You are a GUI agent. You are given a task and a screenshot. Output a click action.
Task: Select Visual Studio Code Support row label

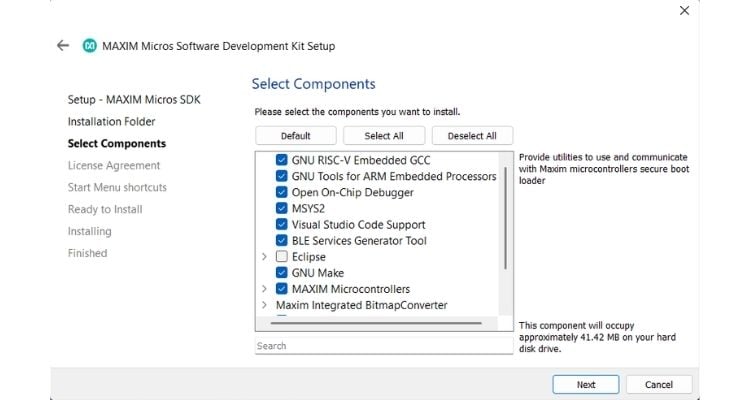(x=358, y=224)
